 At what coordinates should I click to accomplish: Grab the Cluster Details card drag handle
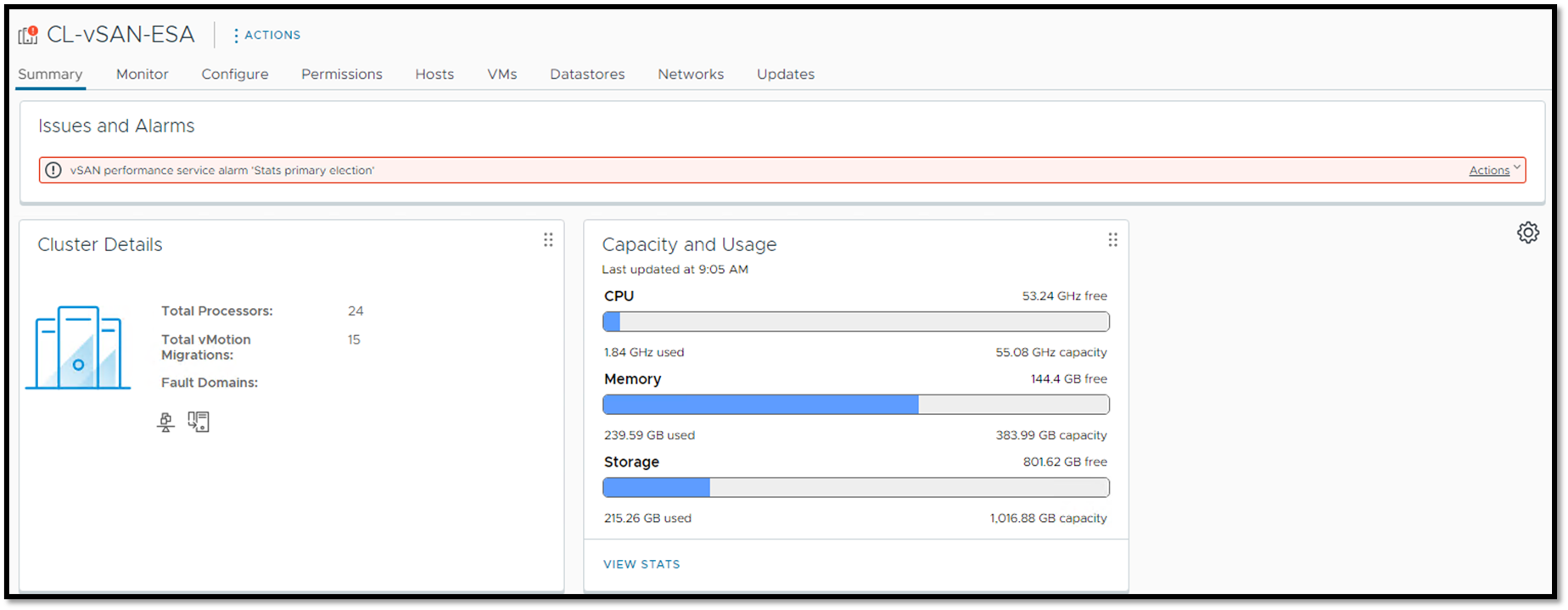click(548, 240)
